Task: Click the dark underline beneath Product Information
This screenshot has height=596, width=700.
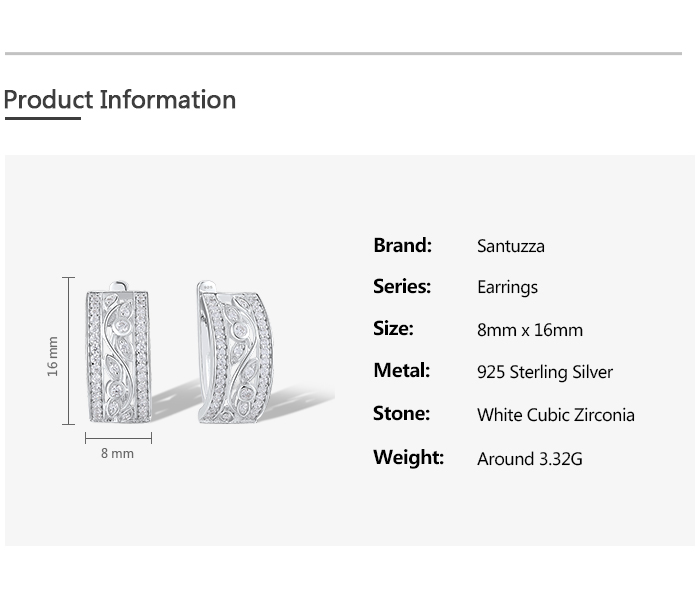Action: pos(42,119)
